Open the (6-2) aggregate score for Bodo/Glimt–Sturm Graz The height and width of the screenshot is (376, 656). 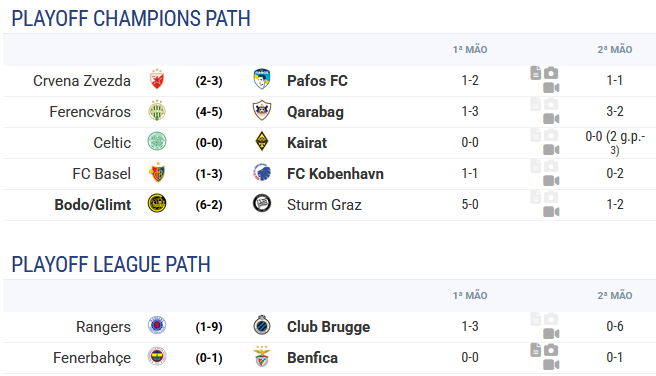click(x=209, y=205)
